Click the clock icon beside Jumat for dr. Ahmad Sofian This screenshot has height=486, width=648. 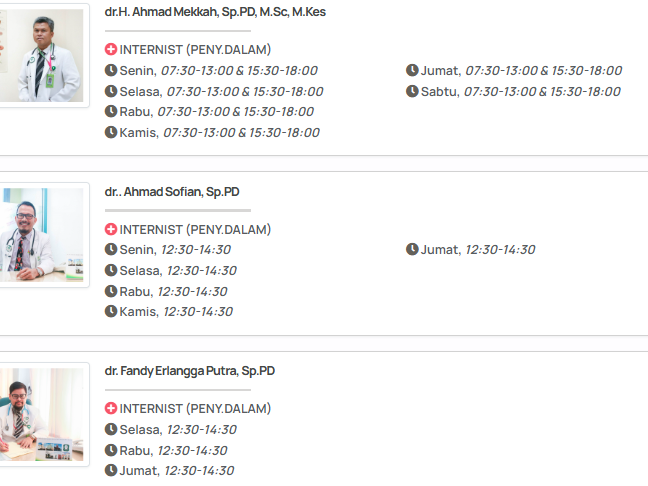click(412, 250)
